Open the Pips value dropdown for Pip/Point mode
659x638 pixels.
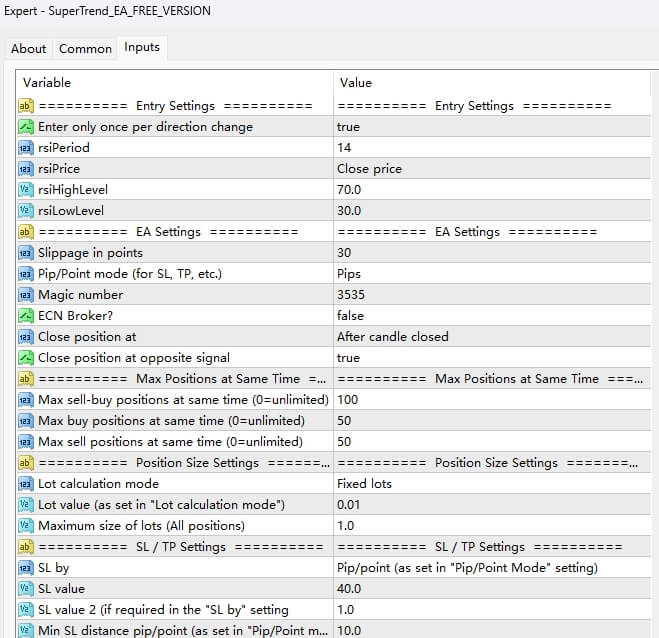[x=492, y=274]
